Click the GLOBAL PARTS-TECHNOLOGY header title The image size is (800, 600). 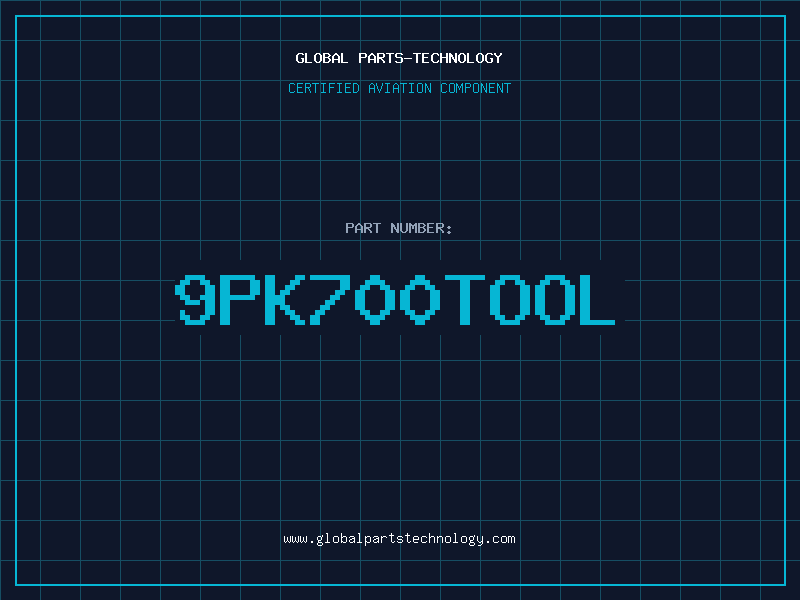click(399, 58)
